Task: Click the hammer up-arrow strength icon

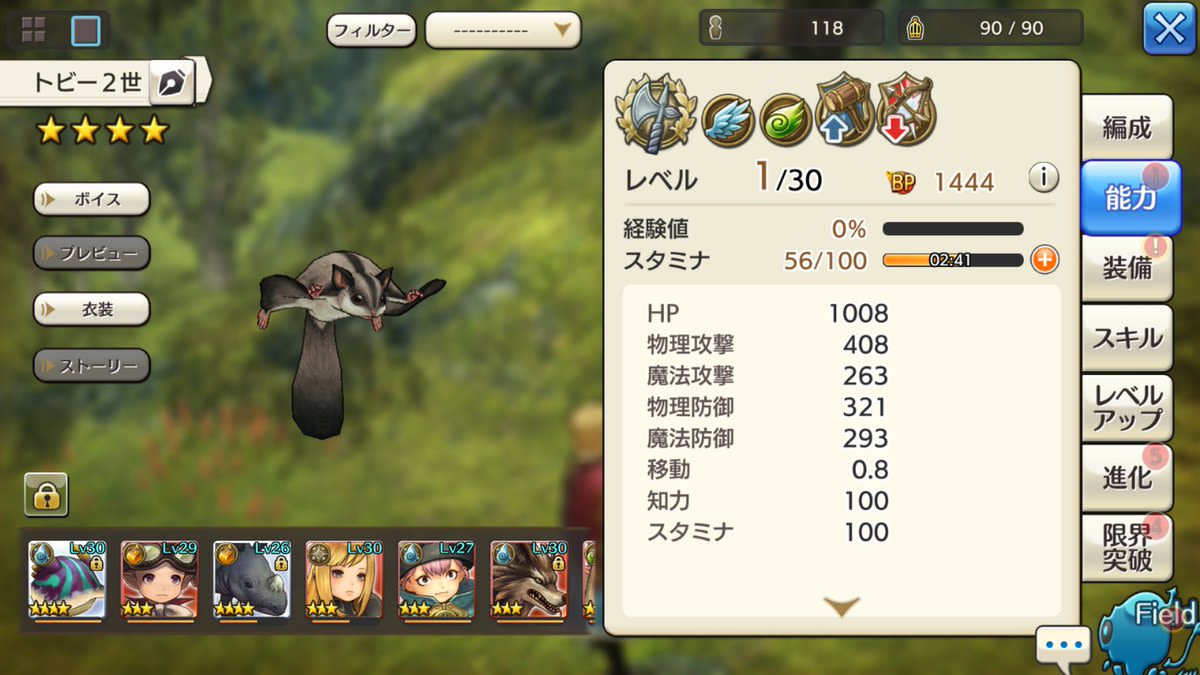Action: click(845, 110)
